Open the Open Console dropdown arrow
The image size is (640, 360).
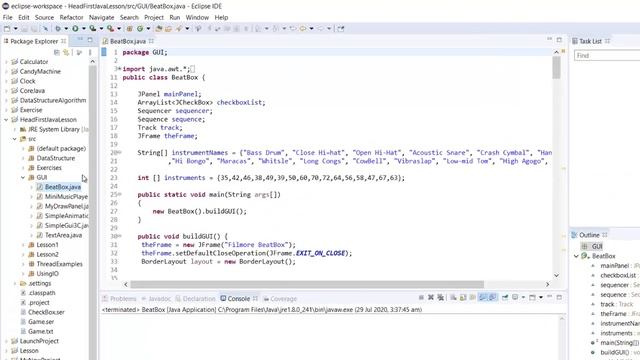point(541,298)
